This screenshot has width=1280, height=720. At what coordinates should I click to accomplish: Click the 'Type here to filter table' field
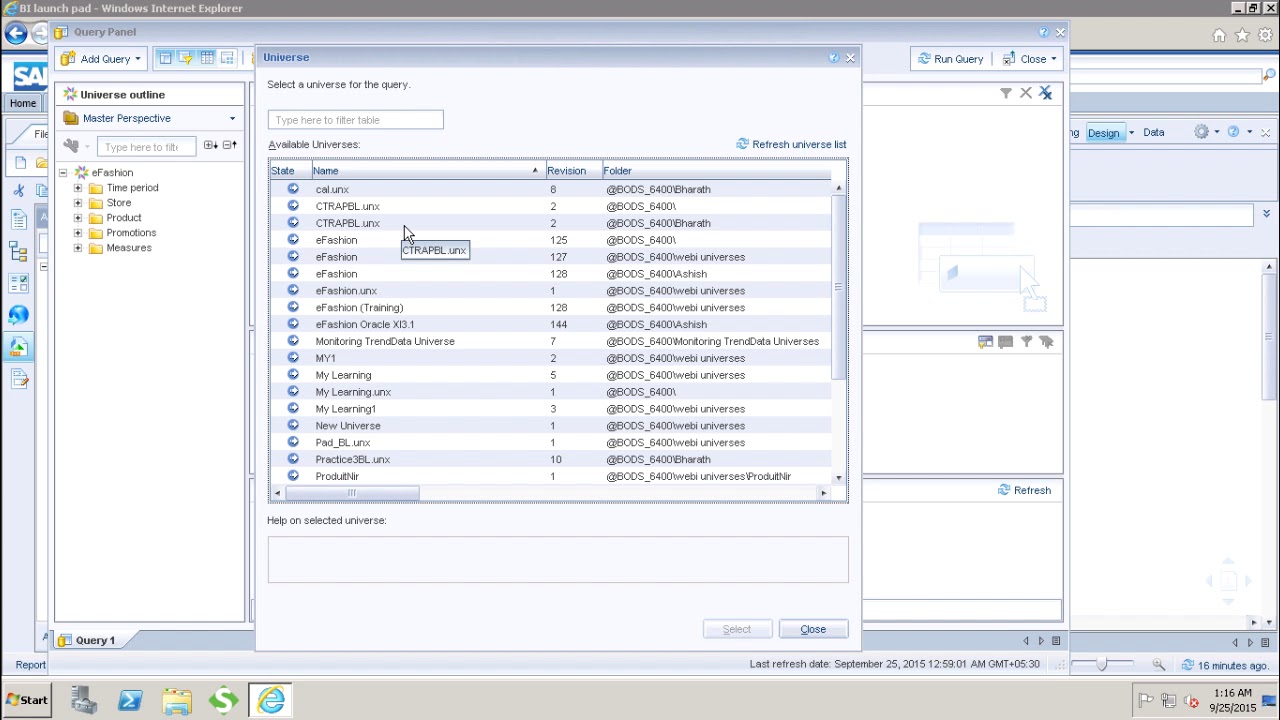point(355,120)
